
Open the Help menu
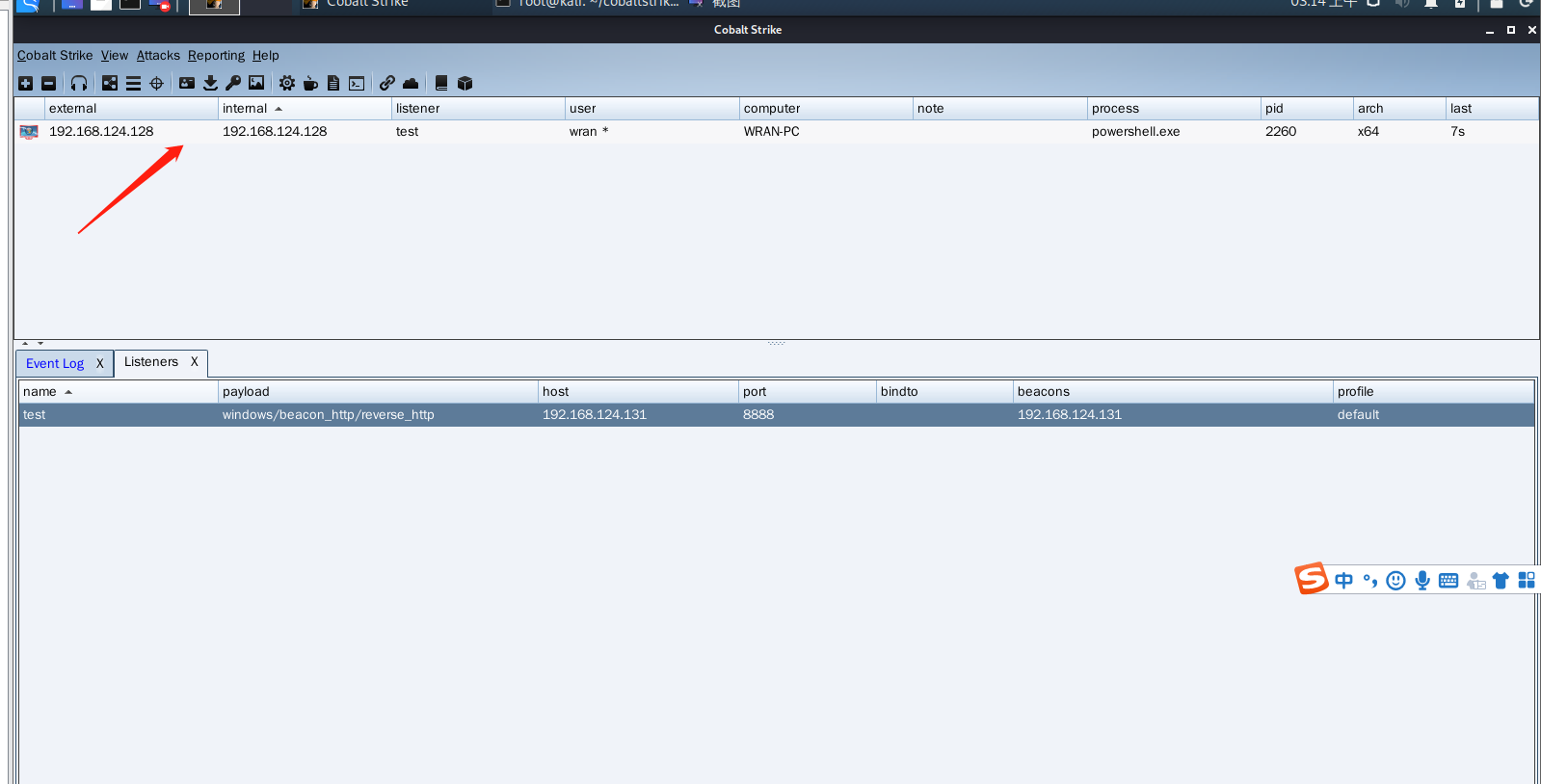pyautogui.click(x=266, y=56)
